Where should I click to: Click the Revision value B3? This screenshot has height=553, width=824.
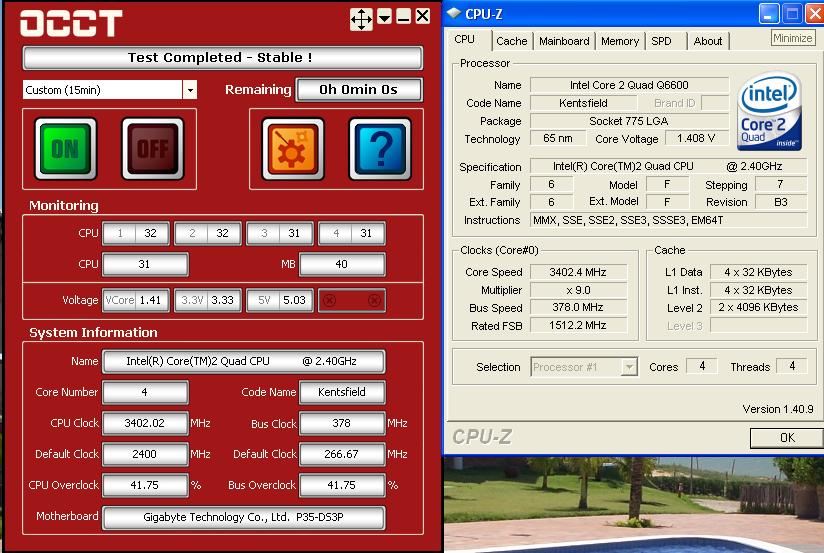[x=781, y=202]
